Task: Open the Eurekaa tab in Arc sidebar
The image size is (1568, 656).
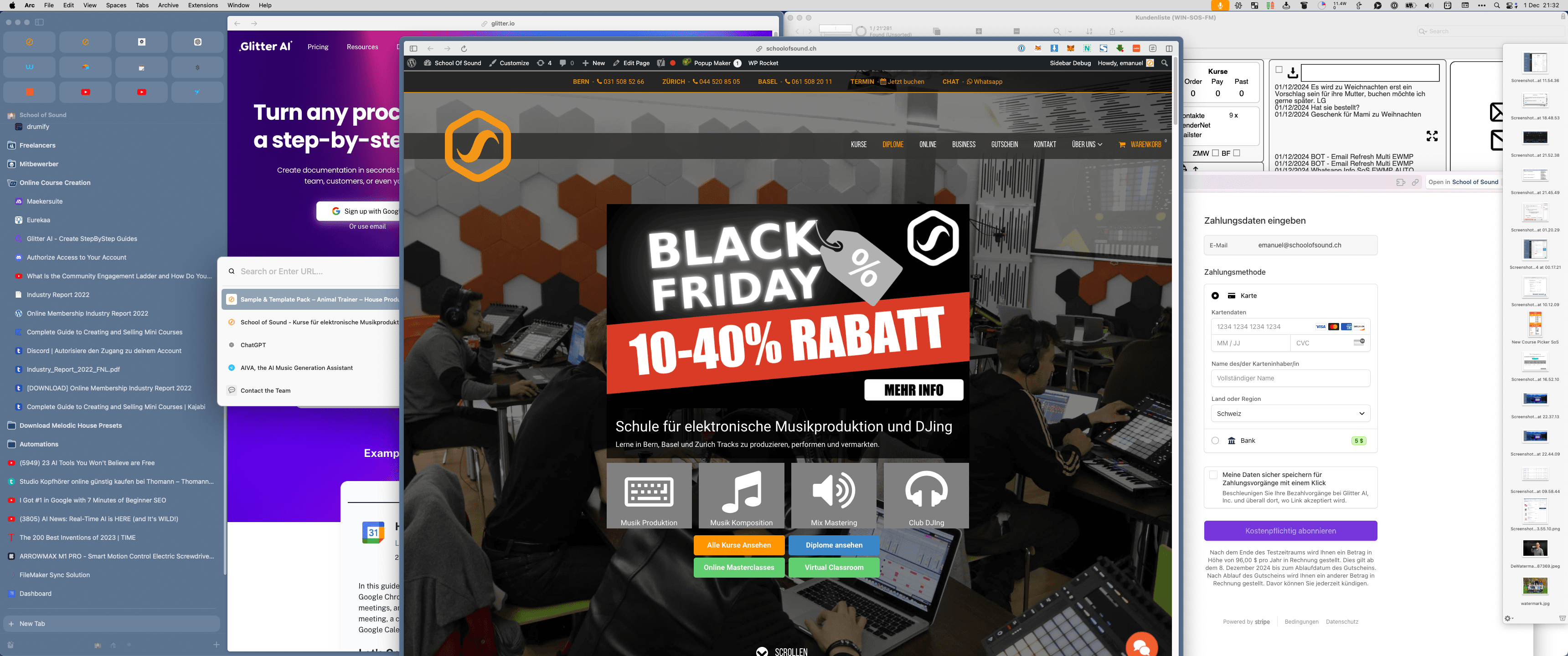Action: (38, 220)
